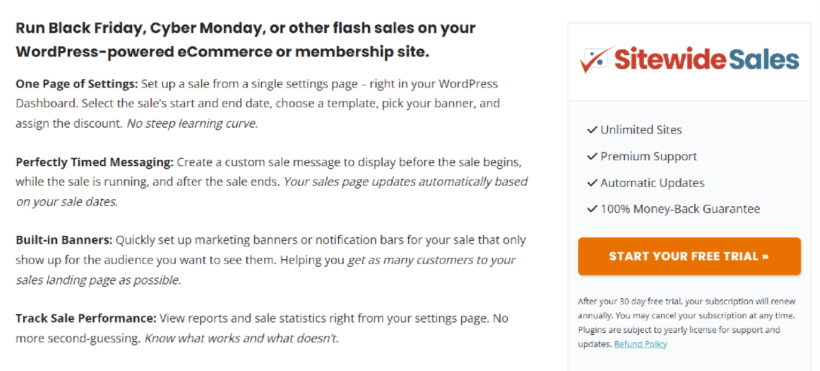
Task: Click the Sitewide Sales logo text
Action: click(x=707, y=59)
